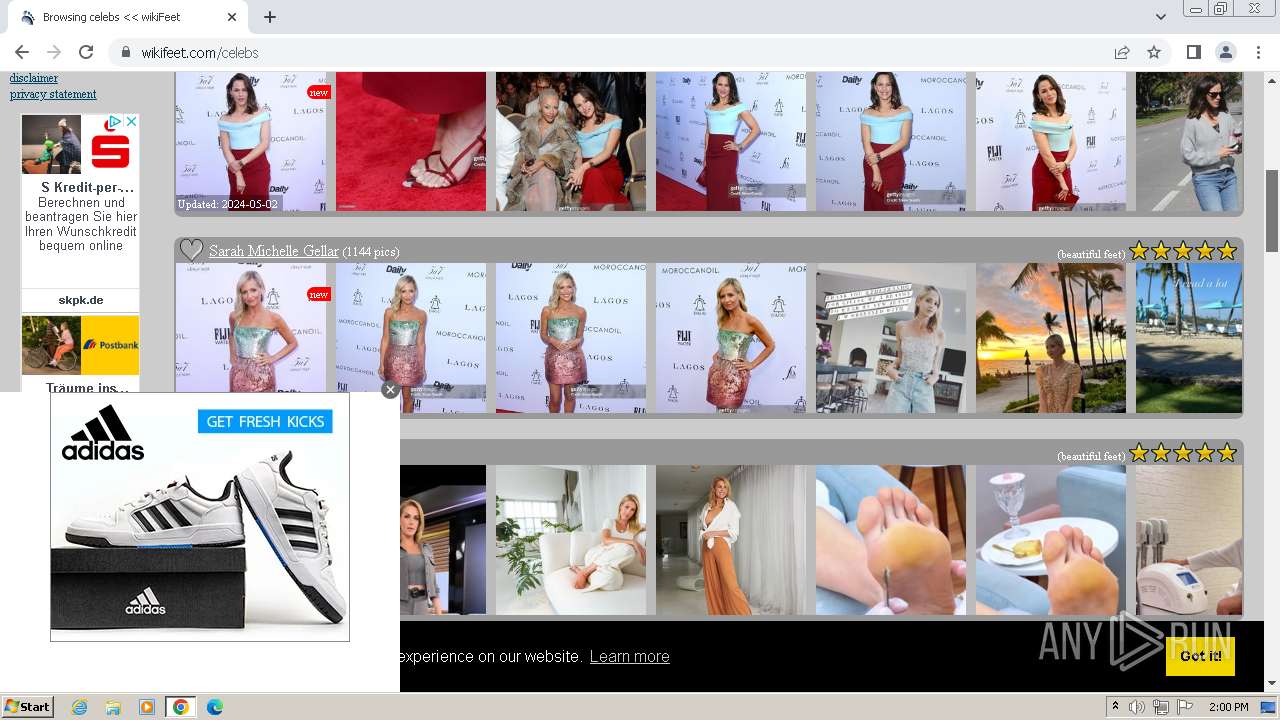View site information lock icon
Image resolution: width=1280 pixels, height=720 pixels.
[x=126, y=53]
